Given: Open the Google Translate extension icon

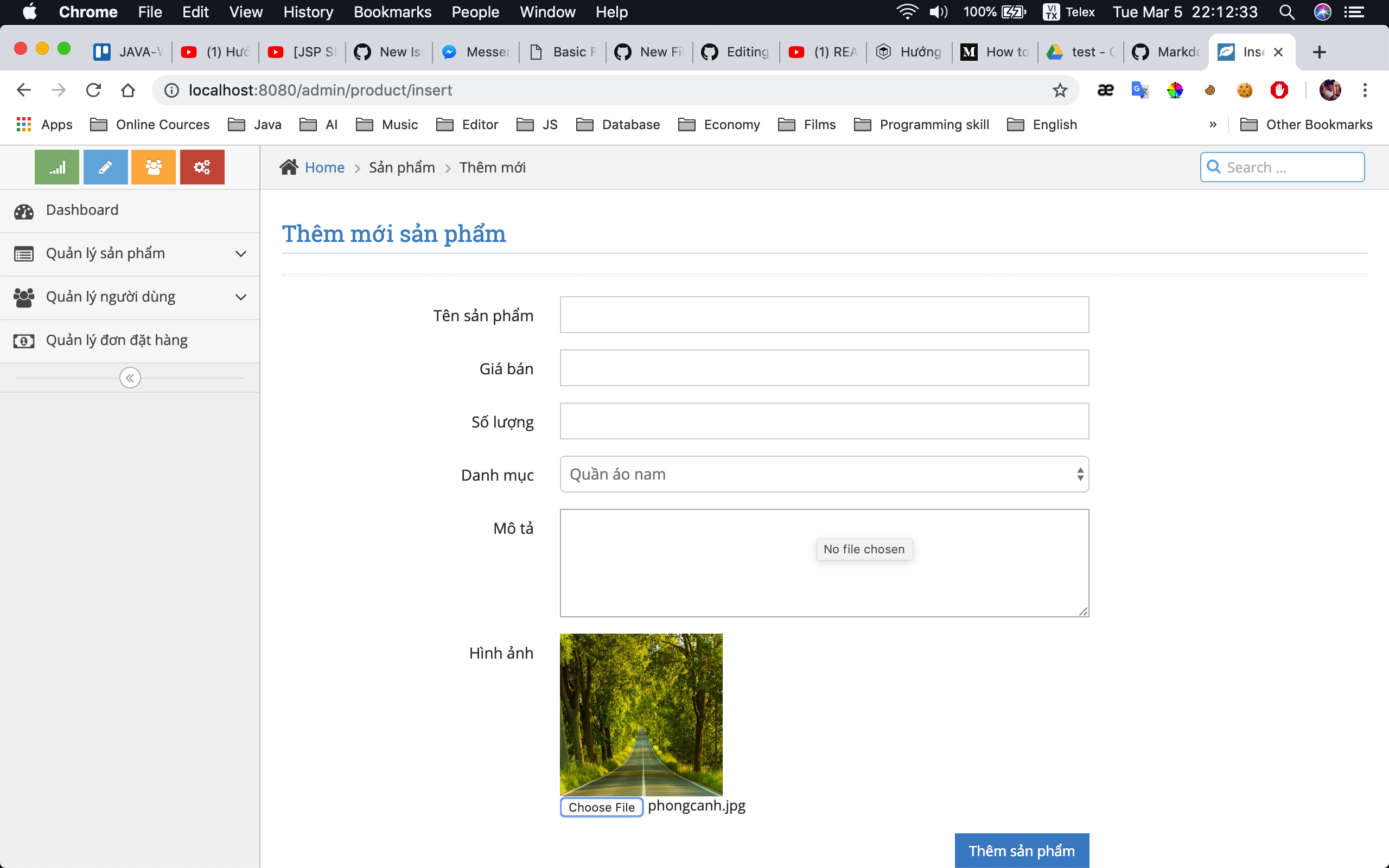Looking at the screenshot, I should pyautogui.click(x=1140, y=90).
